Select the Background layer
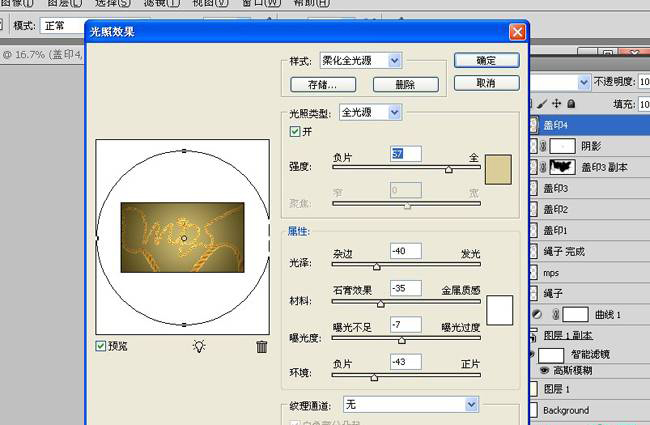 [x=590, y=410]
